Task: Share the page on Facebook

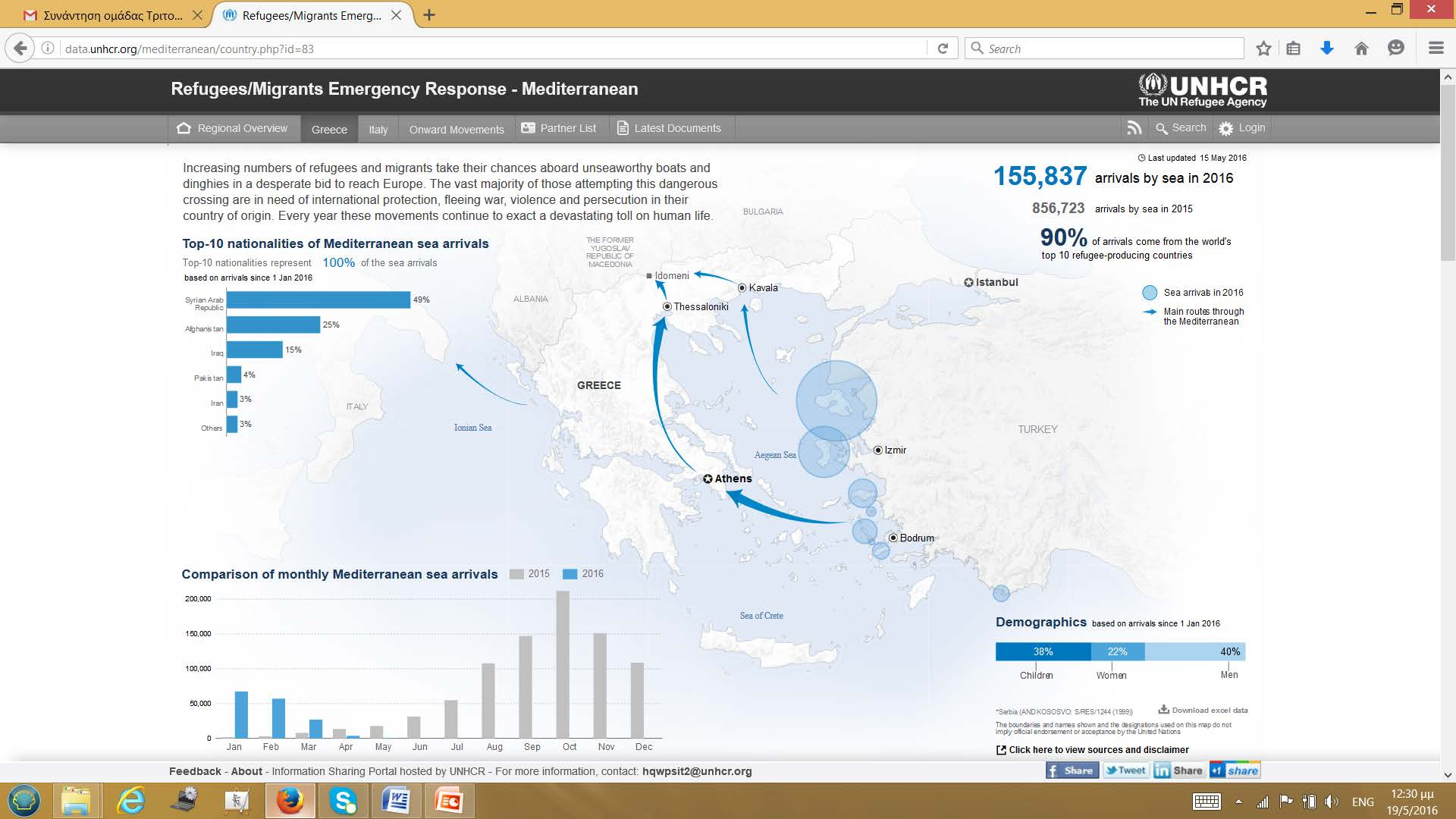Action: (1072, 770)
